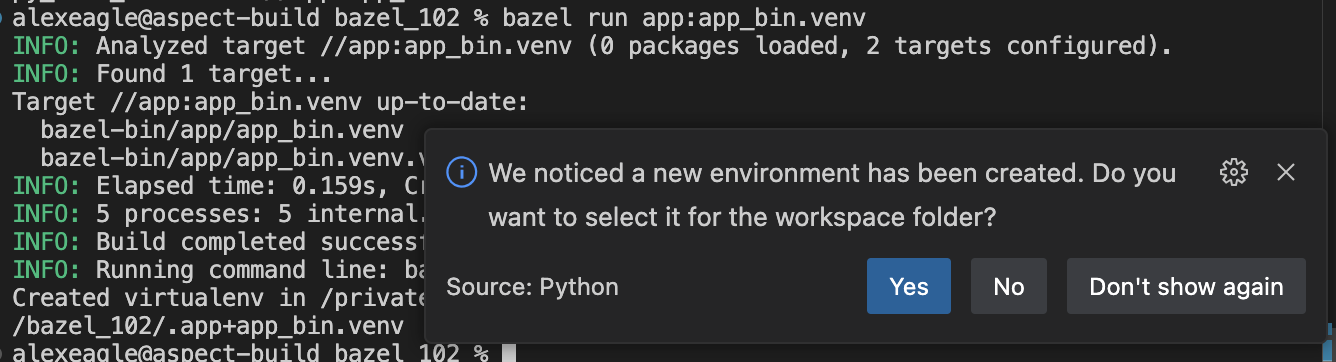Click the blue info icon in notification
This screenshot has width=1336, height=362.
click(461, 172)
